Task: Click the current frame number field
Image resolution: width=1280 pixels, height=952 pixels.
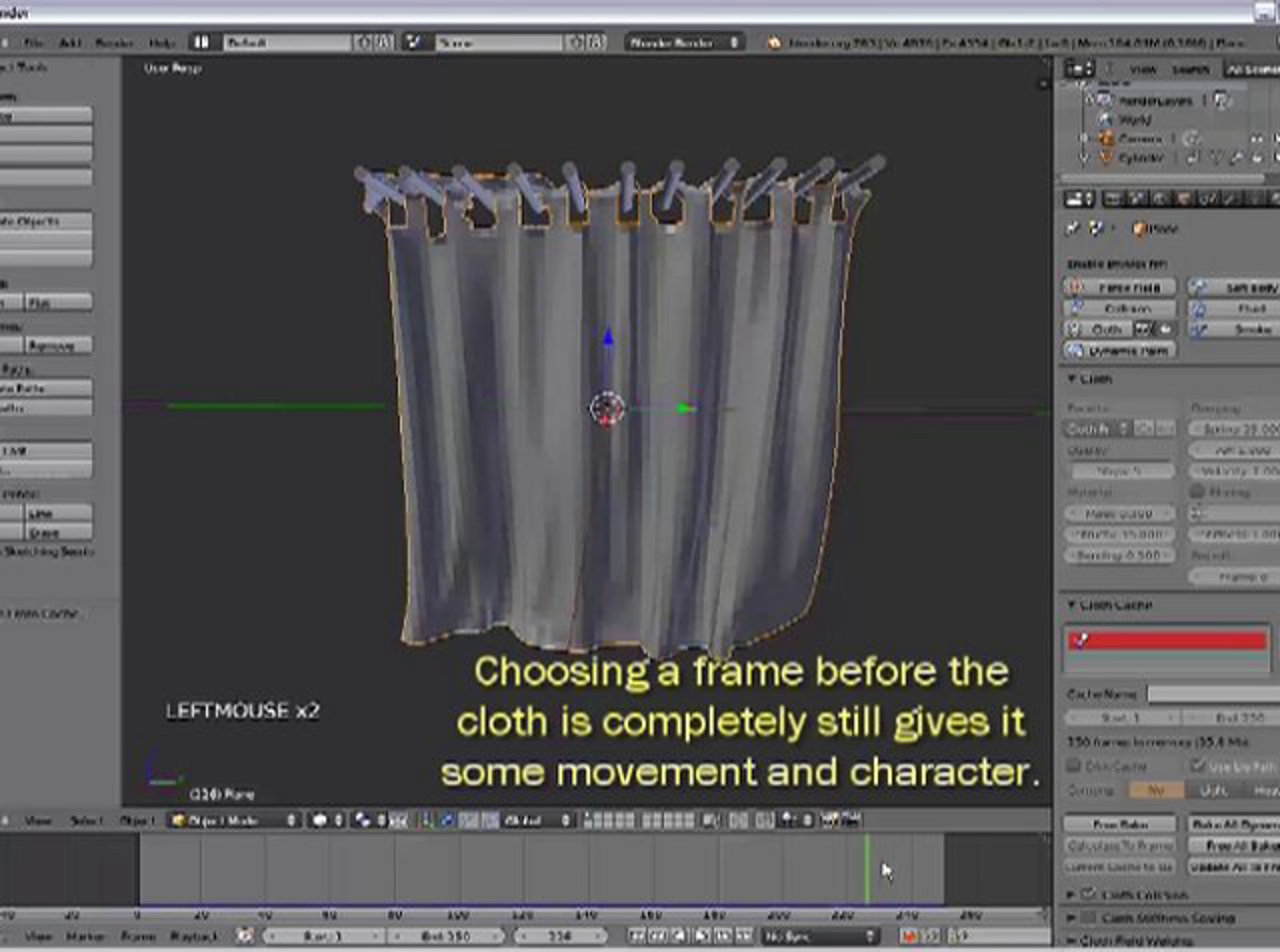Action: point(559,936)
